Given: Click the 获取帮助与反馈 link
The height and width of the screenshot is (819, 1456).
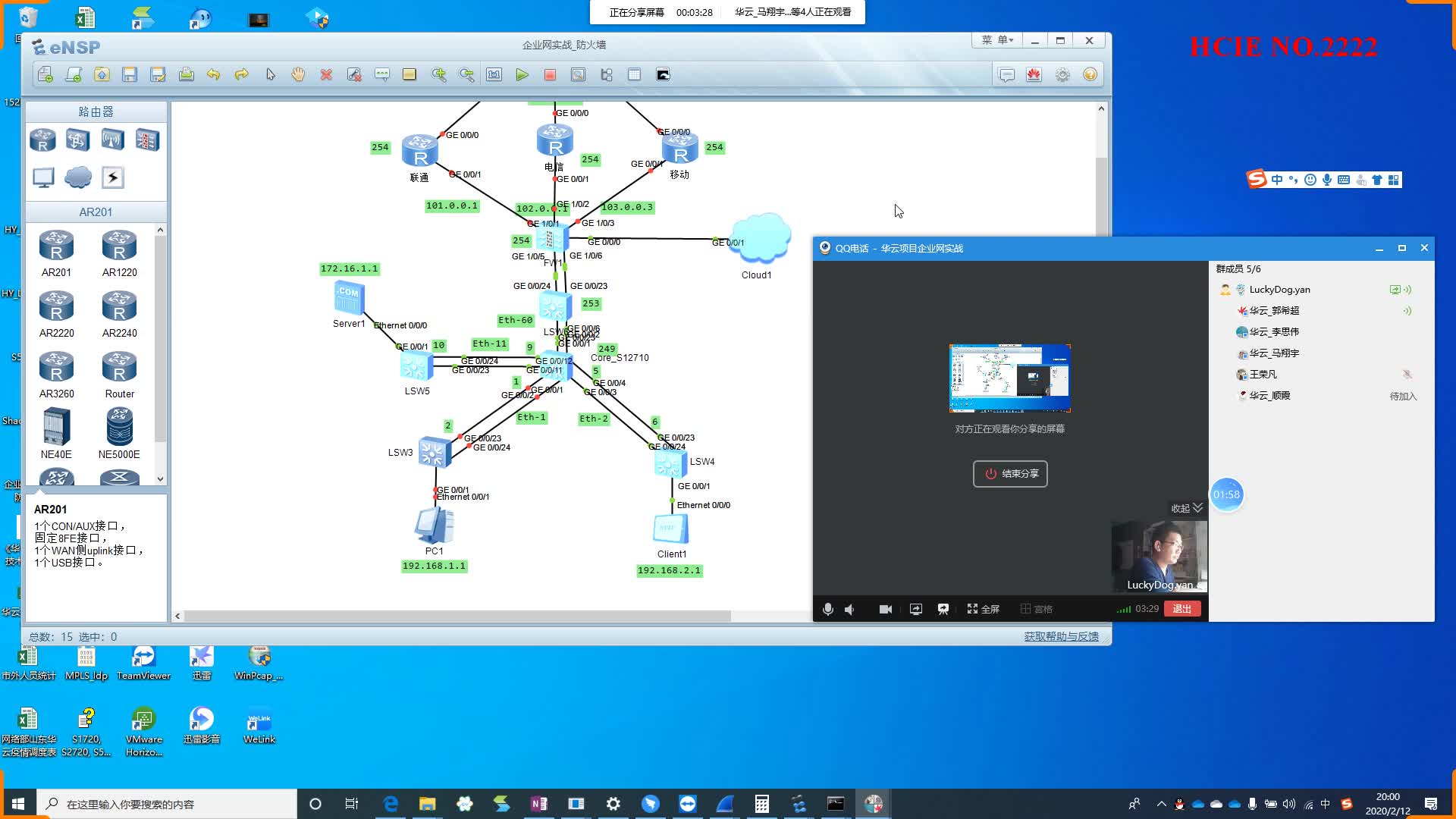Looking at the screenshot, I should click(x=1061, y=636).
